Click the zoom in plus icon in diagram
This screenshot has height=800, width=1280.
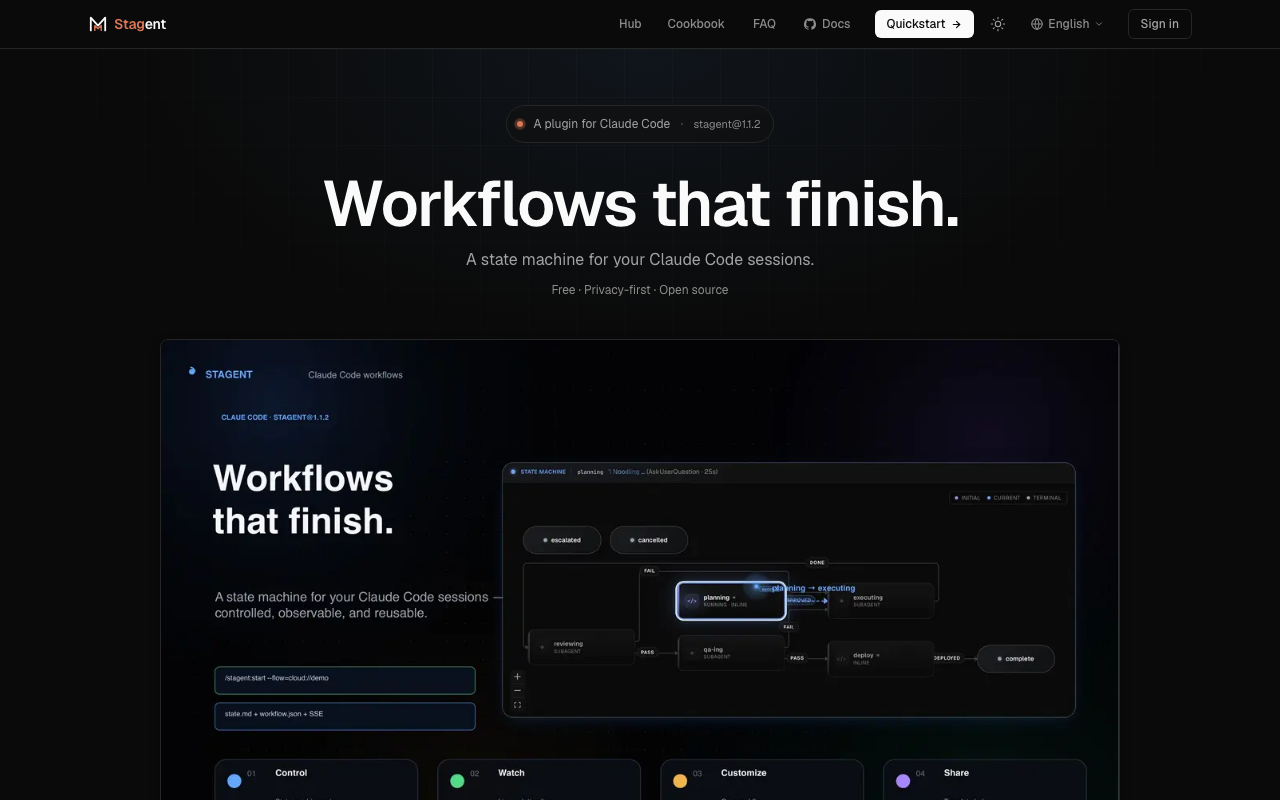pyautogui.click(x=517, y=677)
